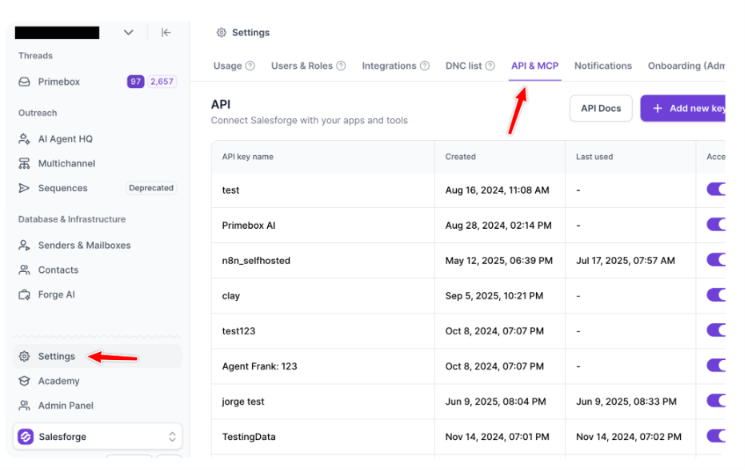Expand the Salesforge workspace switcher arrows
This screenshot has width=745, height=470.
coord(172,436)
